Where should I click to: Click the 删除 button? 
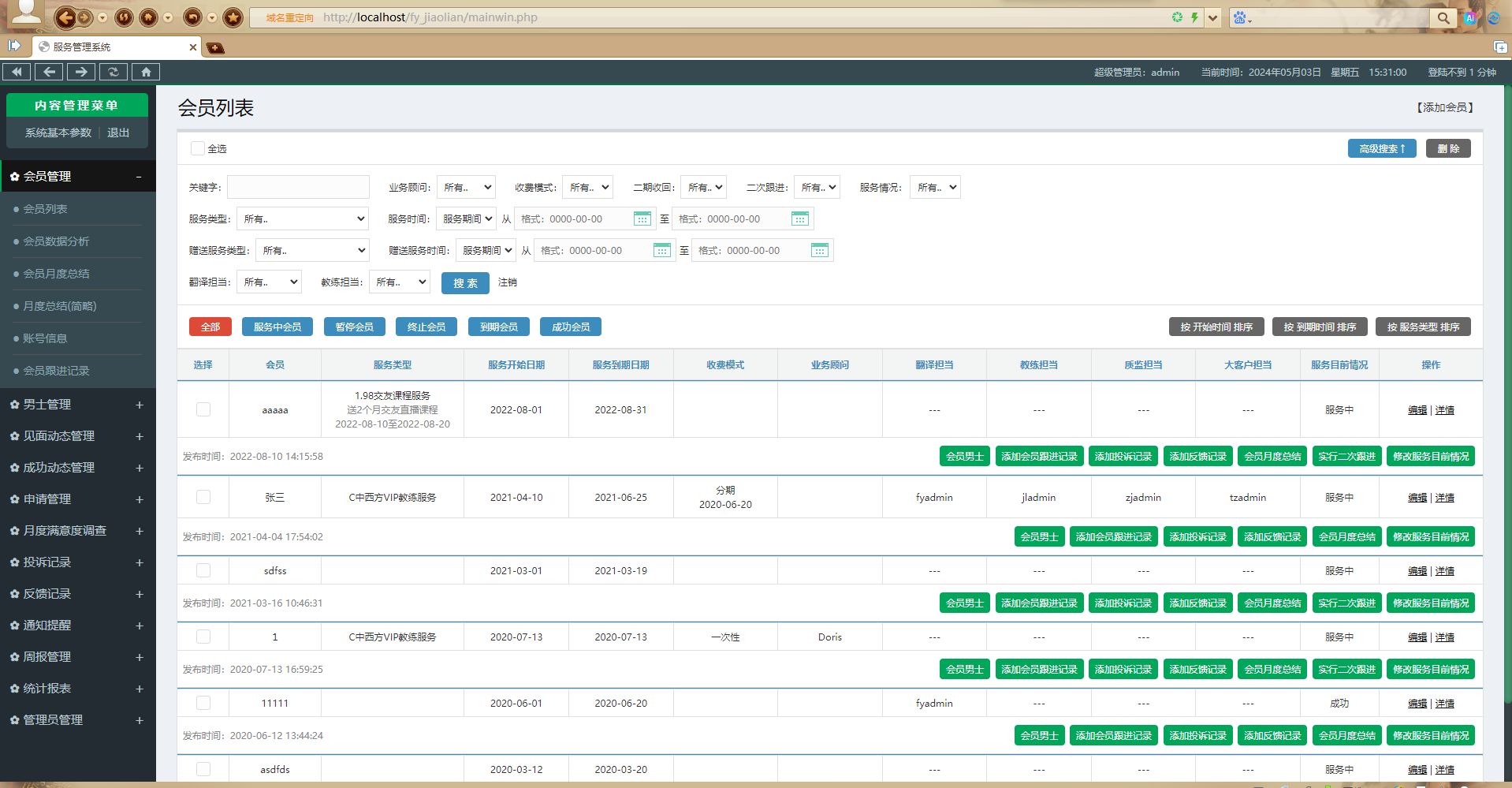tap(1448, 148)
